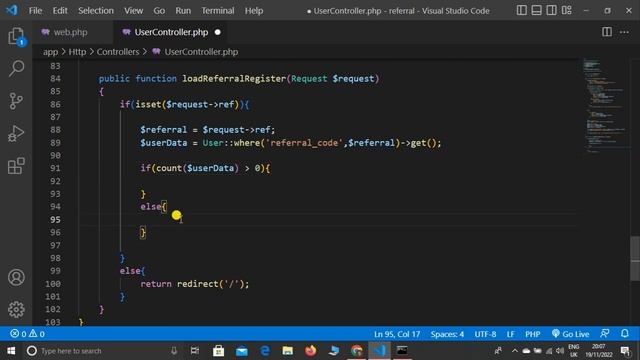Start Go Live server

coord(570,334)
